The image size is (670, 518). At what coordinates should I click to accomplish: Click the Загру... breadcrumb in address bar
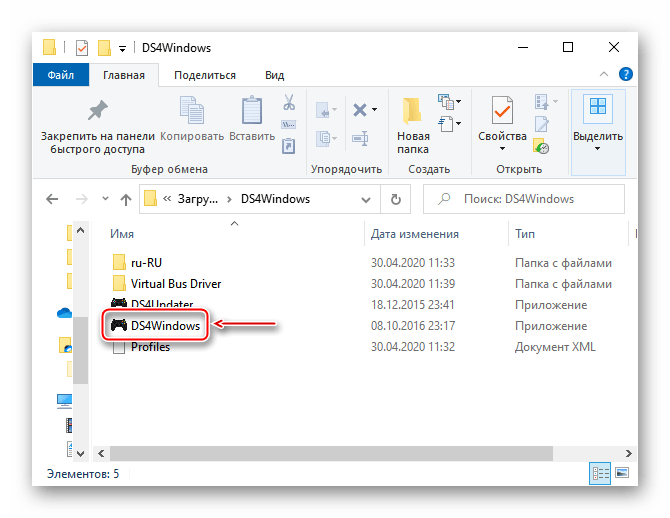coord(198,199)
